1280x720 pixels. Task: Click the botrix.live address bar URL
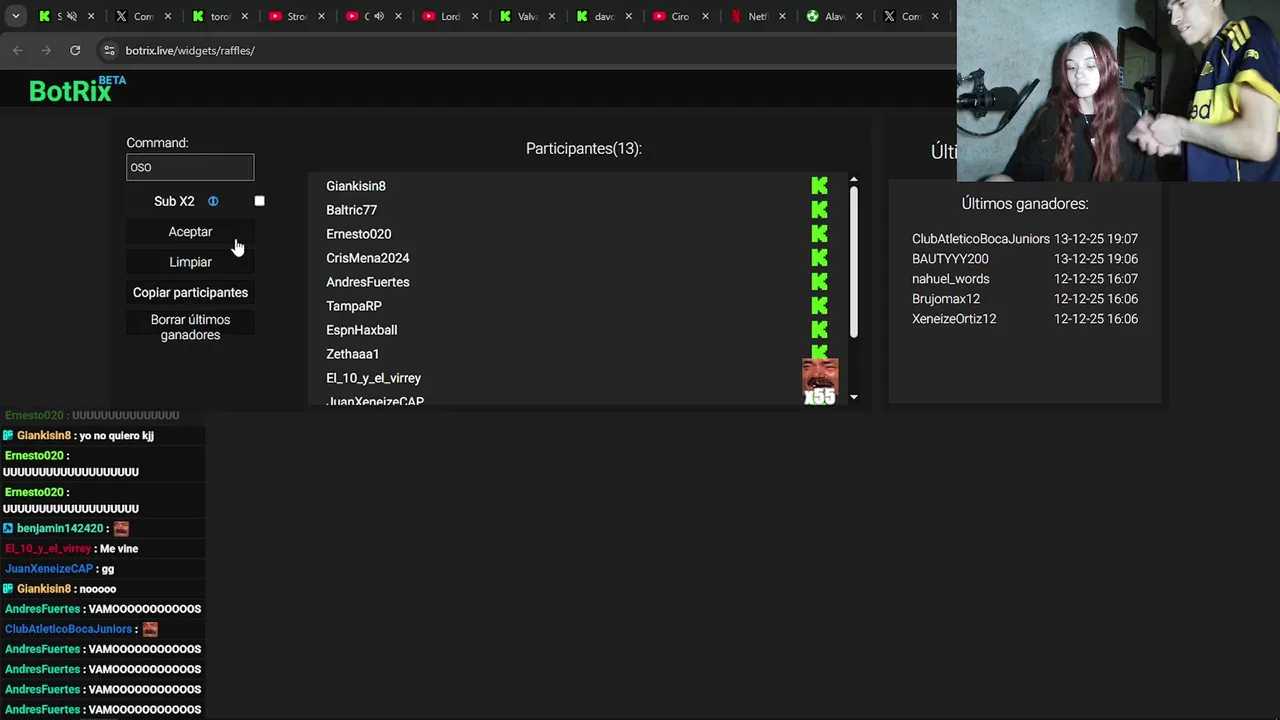pyautogui.click(x=190, y=50)
